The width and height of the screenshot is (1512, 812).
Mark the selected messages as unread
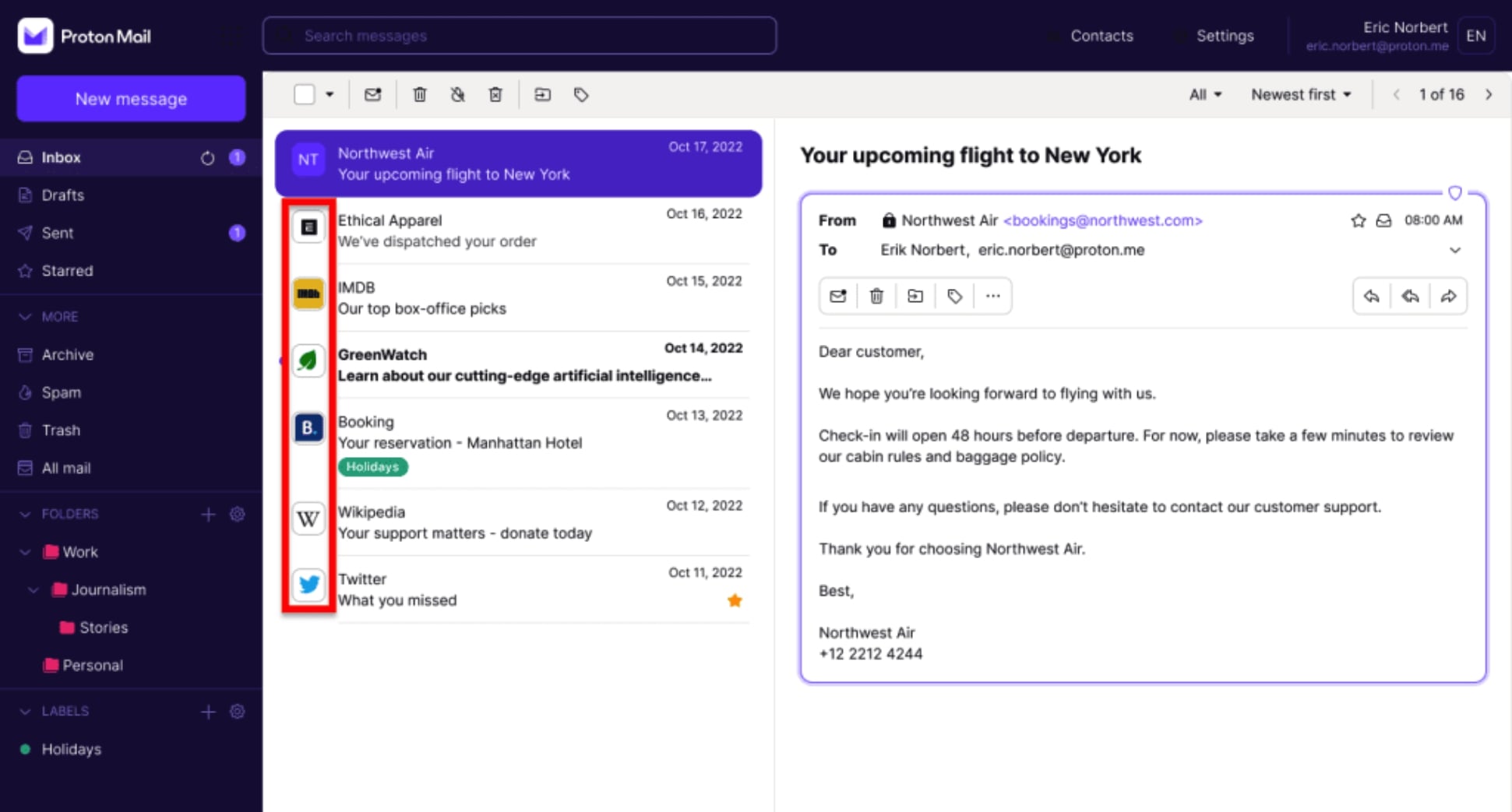coord(373,94)
